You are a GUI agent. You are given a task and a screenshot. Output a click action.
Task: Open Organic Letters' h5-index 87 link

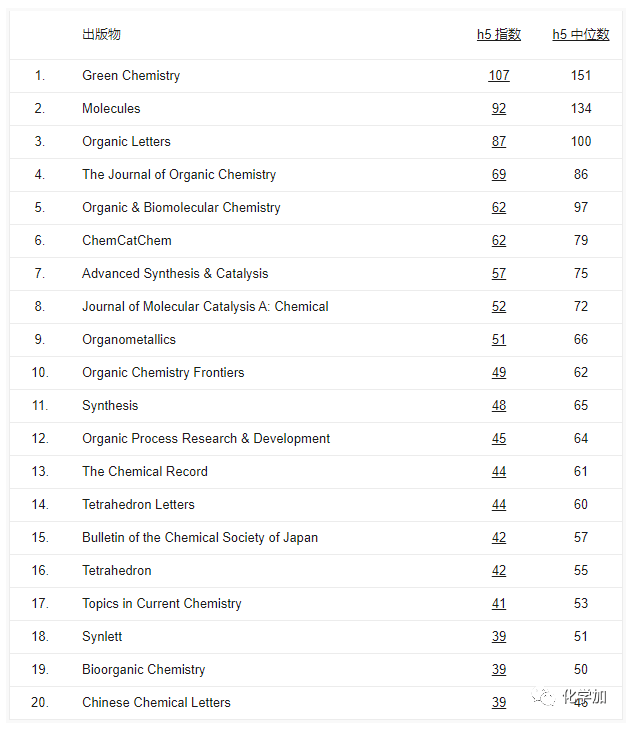click(x=498, y=142)
